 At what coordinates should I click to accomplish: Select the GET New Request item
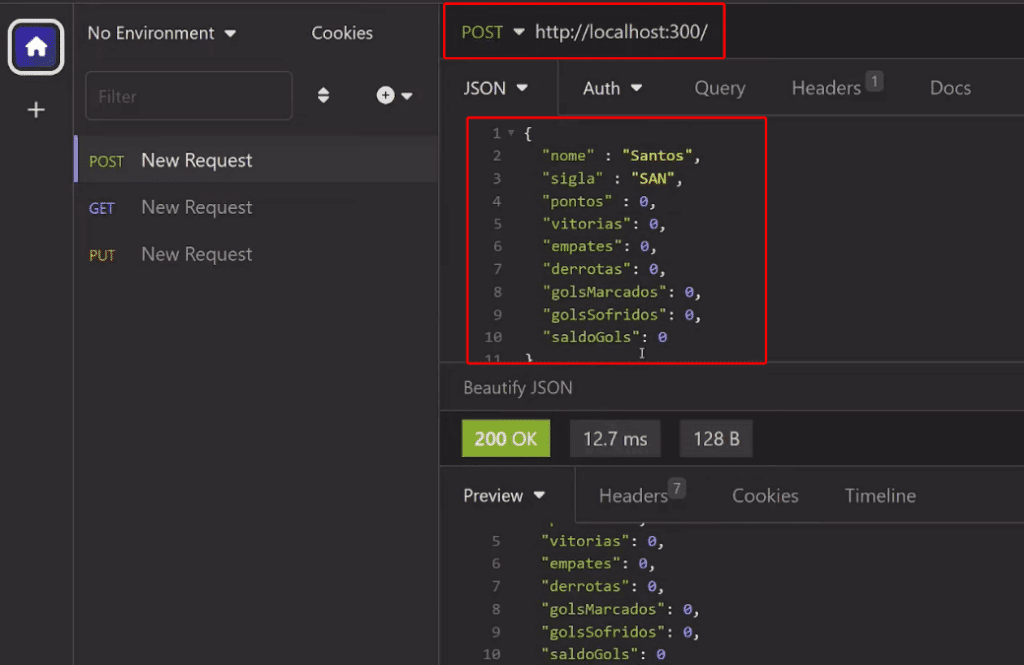pos(257,208)
